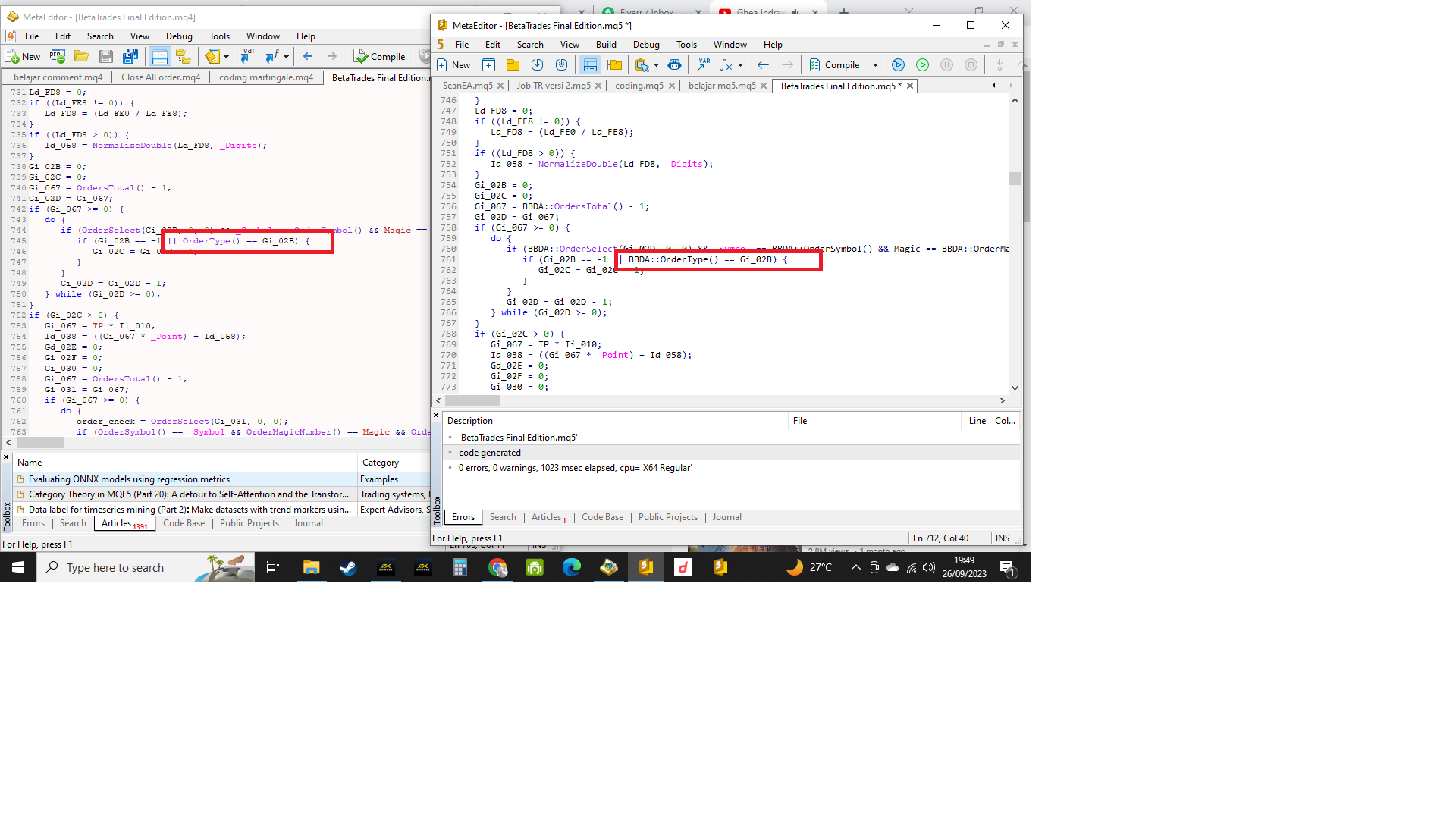This screenshot has width=1456, height=819.
Task: Expand the fx functions dropdown arrow
Action: point(740,65)
